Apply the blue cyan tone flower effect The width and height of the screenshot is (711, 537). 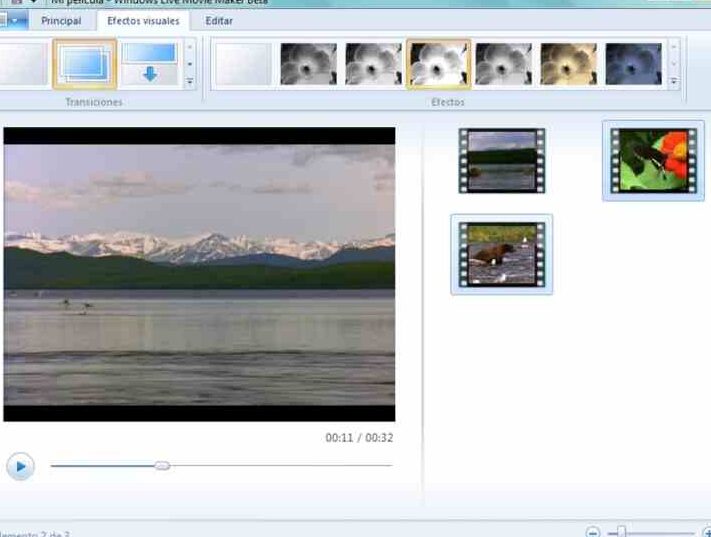pos(633,64)
